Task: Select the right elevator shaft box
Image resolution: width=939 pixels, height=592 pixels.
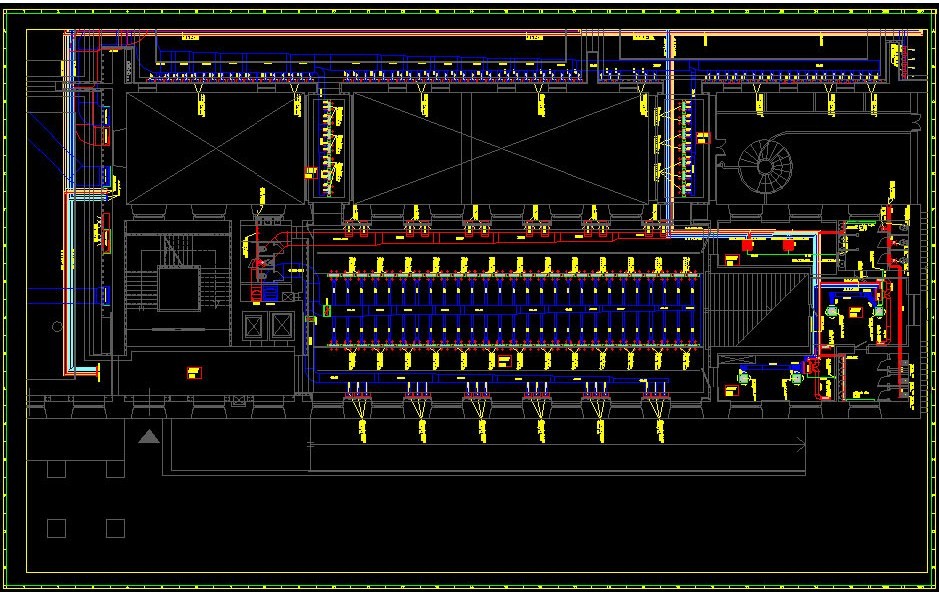Action: click(x=282, y=325)
